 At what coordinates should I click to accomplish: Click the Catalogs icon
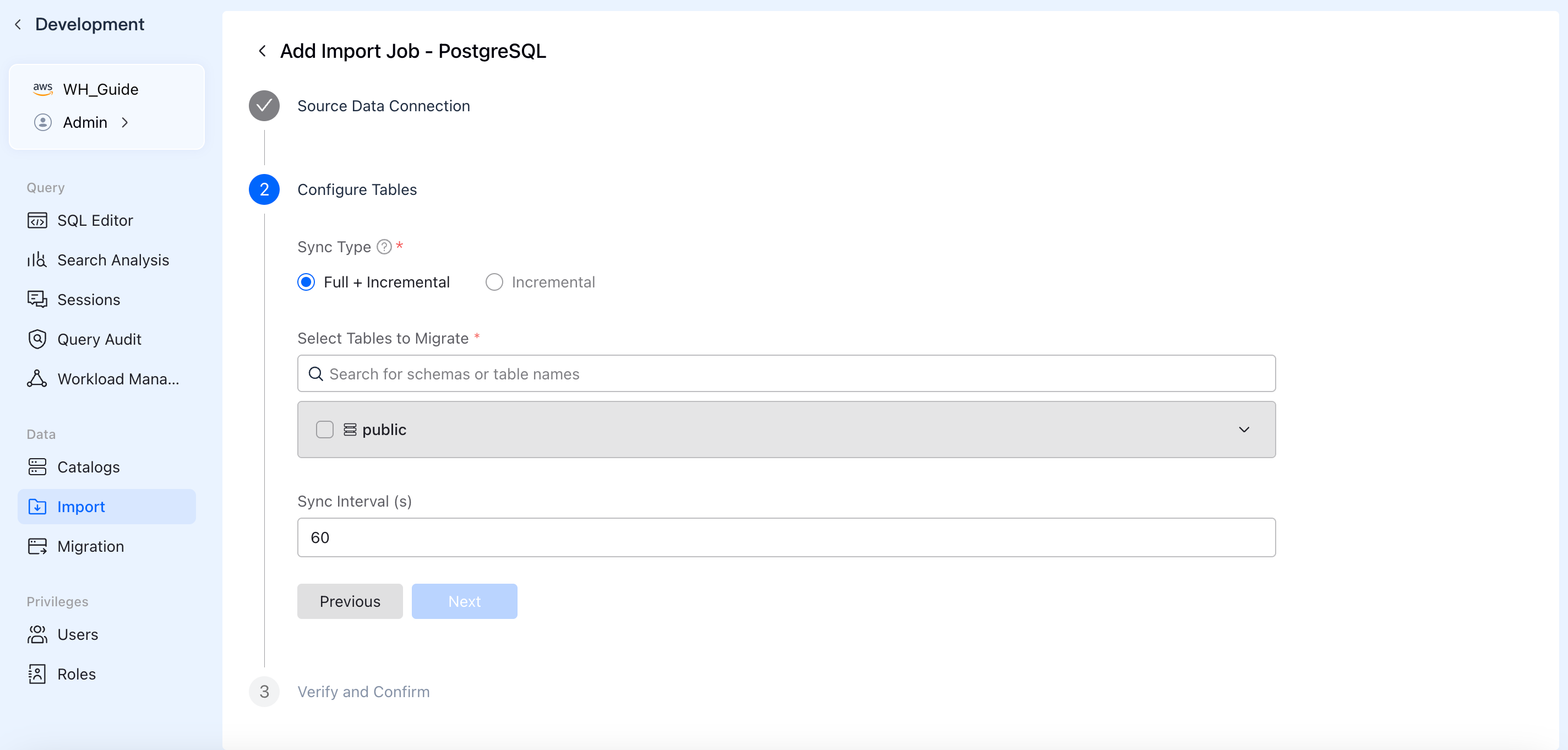pos(37,467)
